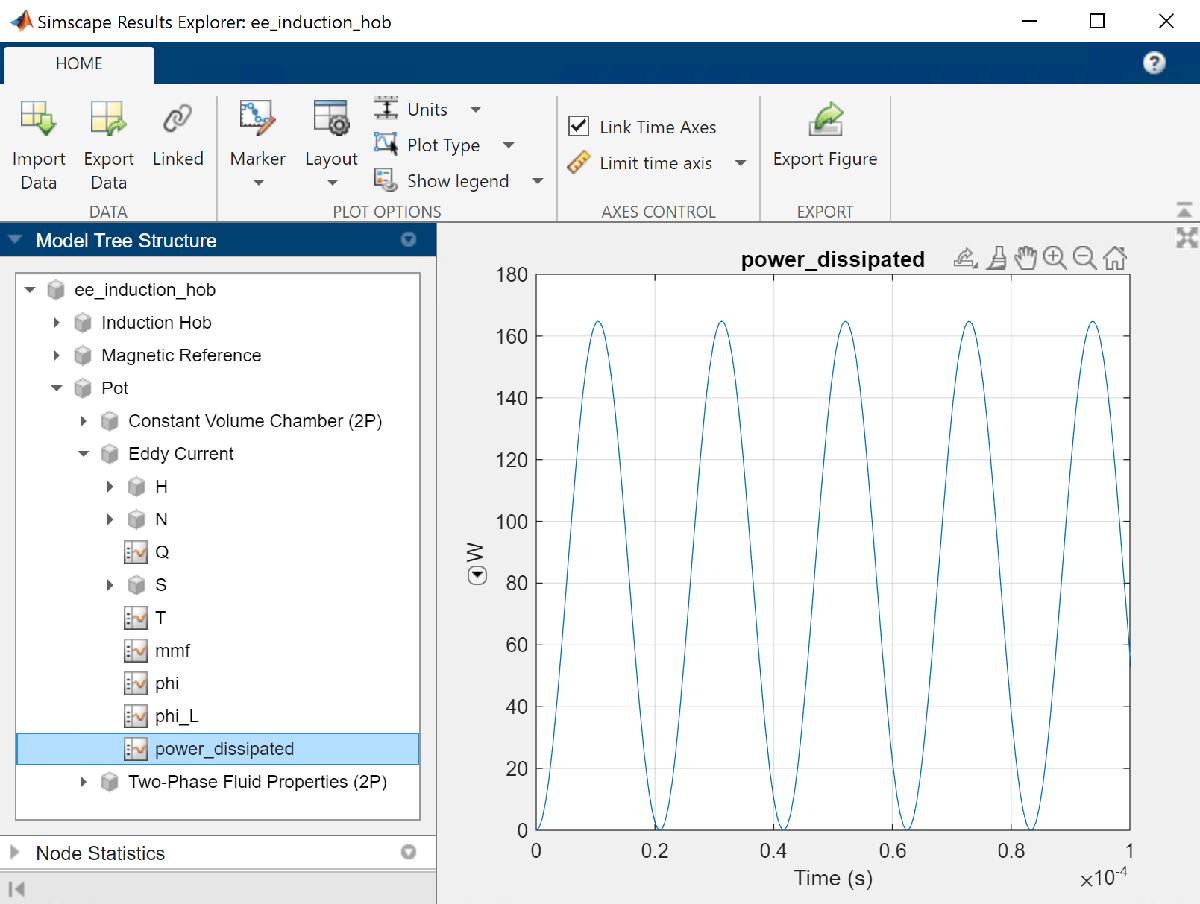Collapse the Eddy Current tree node
The image size is (1200, 904).
click(84, 454)
